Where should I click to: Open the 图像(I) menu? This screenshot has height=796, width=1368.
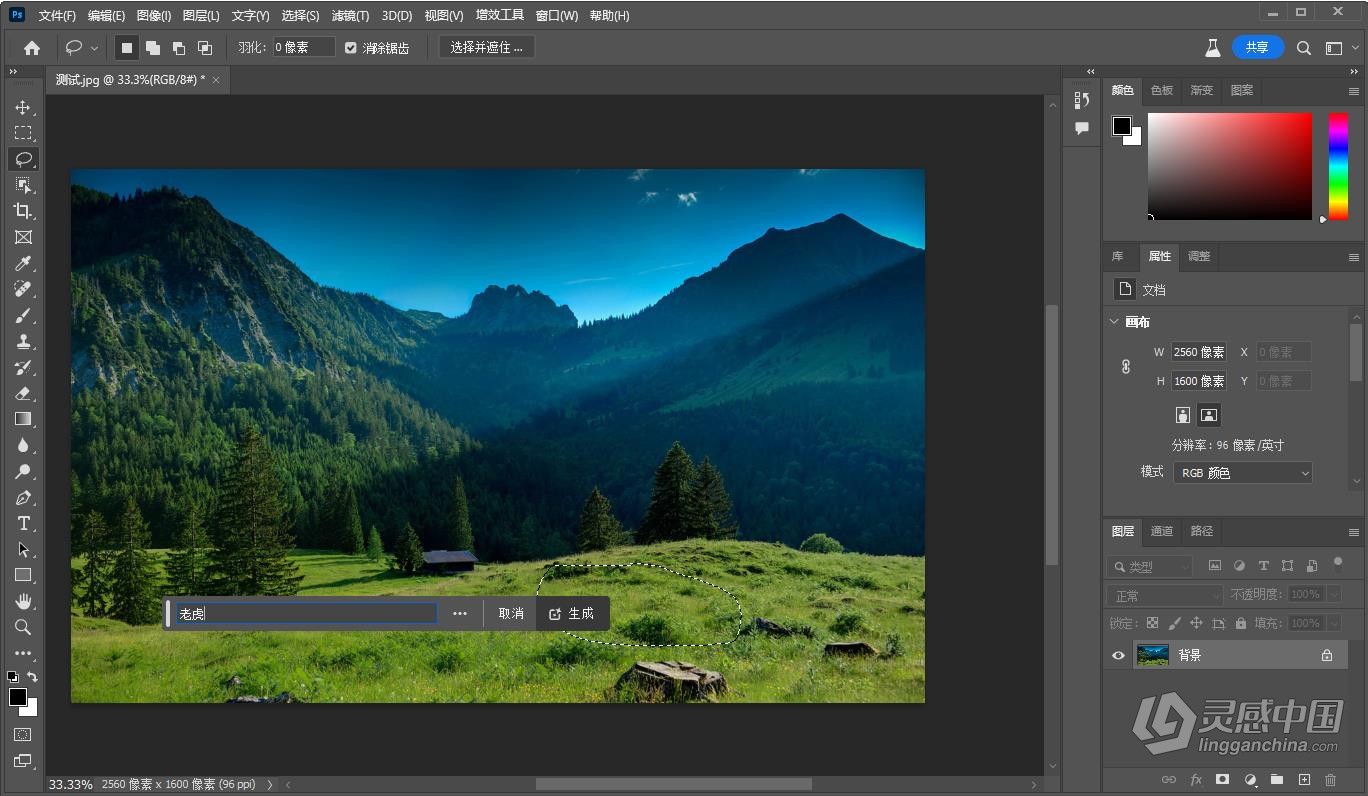coord(154,15)
